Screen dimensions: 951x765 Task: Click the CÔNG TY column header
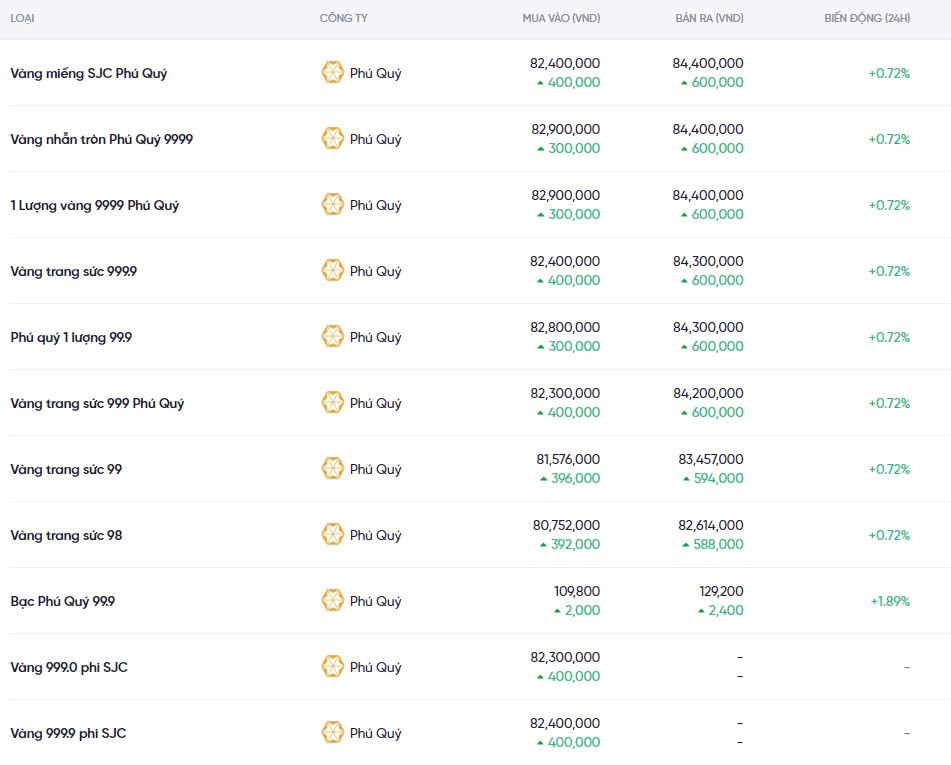tap(343, 19)
